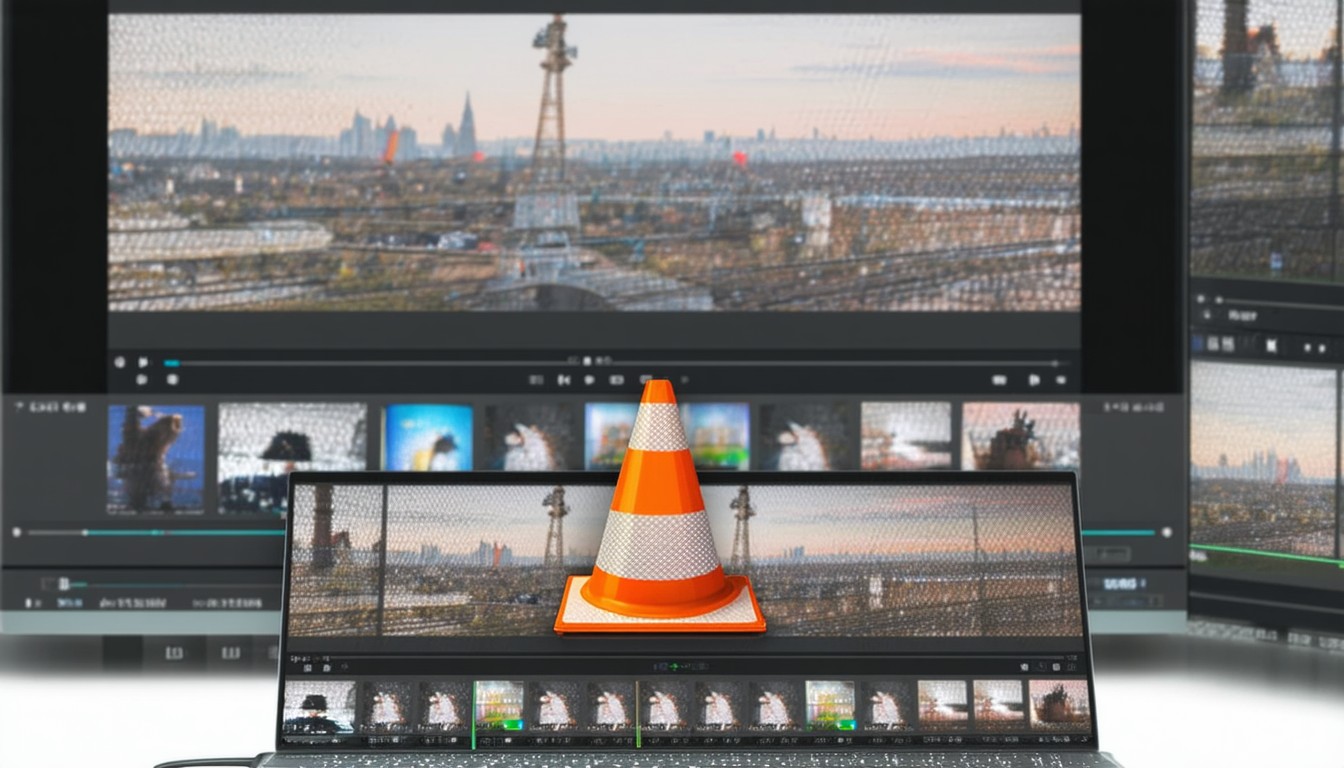This screenshot has height=768, width=1344.
Task: Select the first thumbnail in the main clip strip
Action: [155, 458]
